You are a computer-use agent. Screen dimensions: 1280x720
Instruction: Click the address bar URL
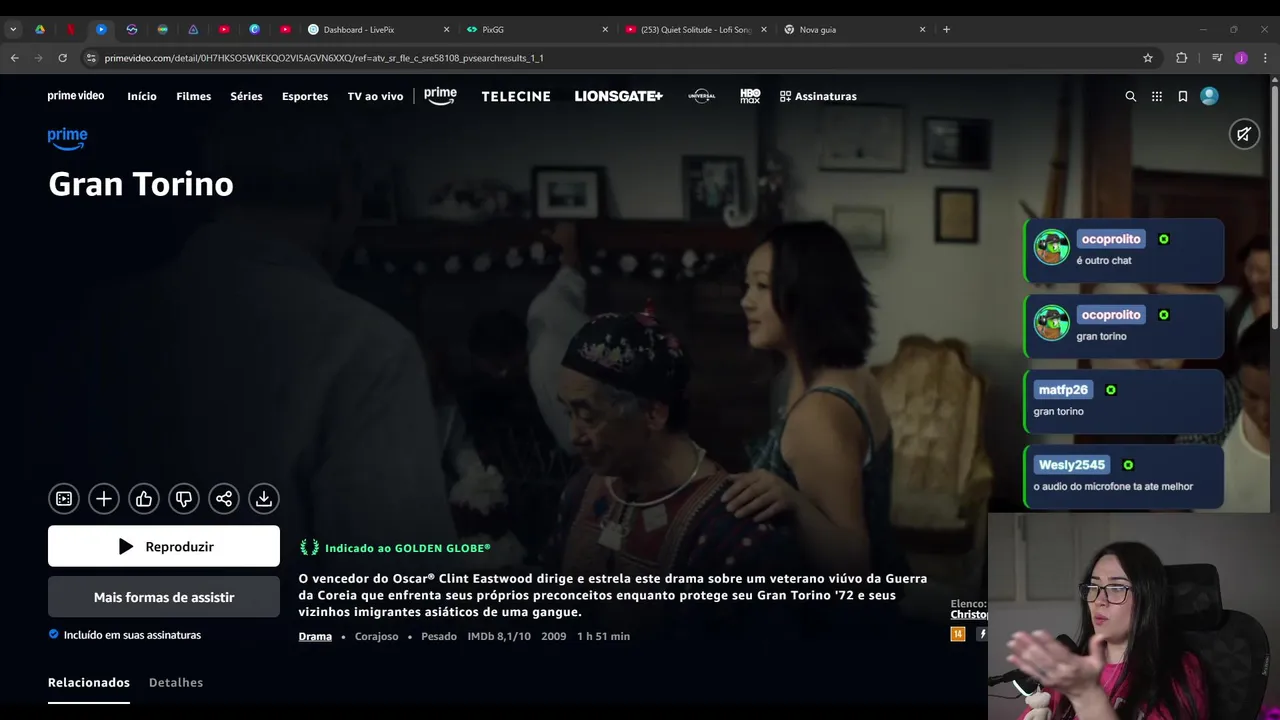click(x=324, y=58)
